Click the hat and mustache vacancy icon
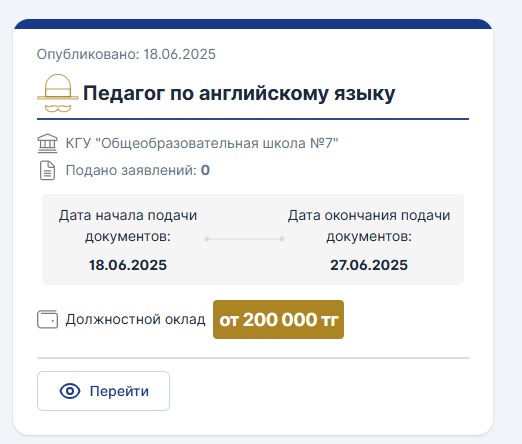 click(x=58, y=93)
